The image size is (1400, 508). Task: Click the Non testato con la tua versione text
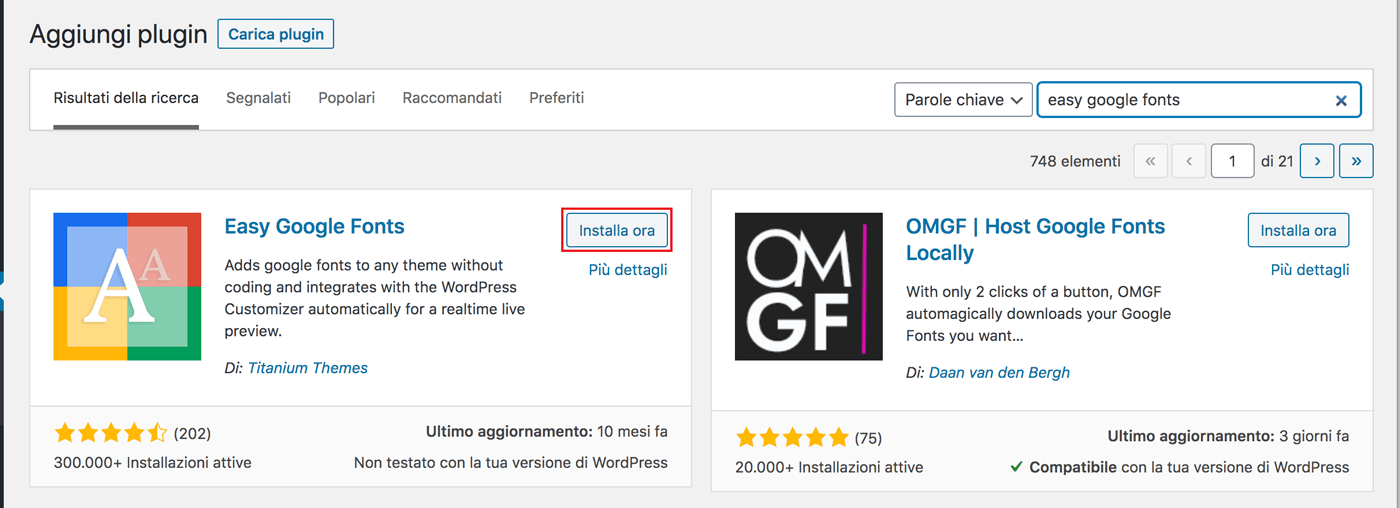[x=511, y=463]
